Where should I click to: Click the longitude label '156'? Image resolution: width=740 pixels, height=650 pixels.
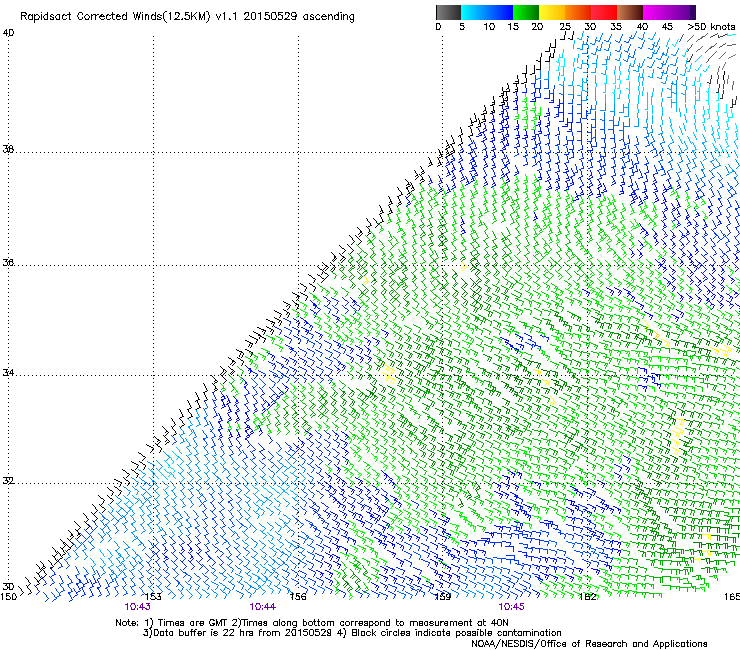coord(298,597)
